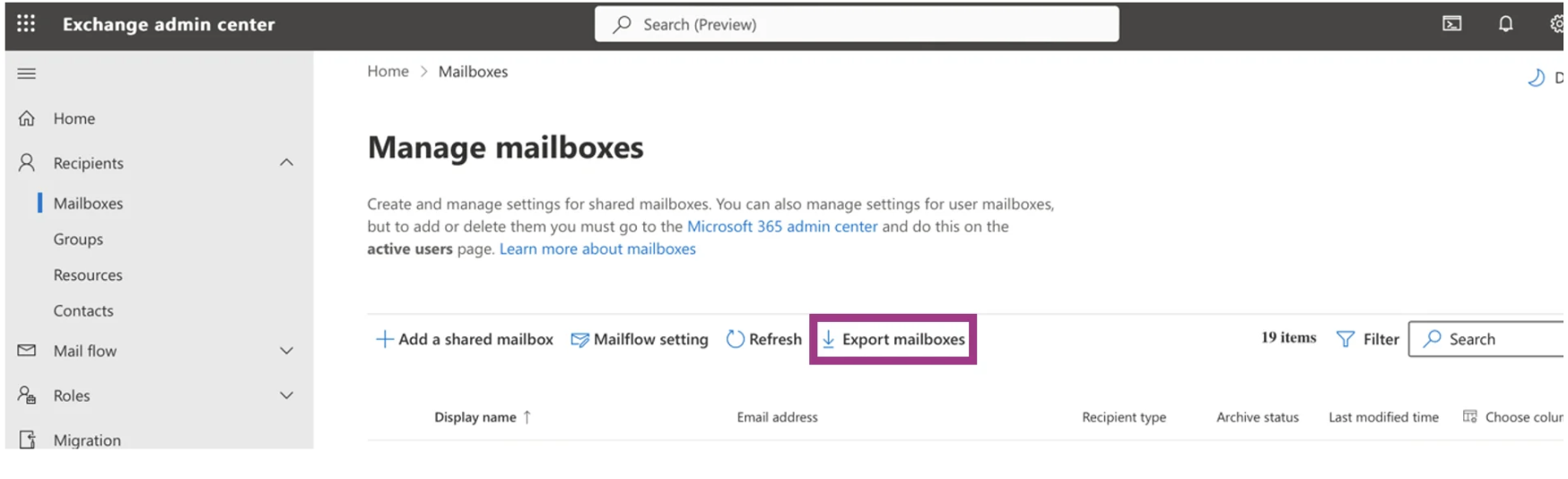The height and width of the screenshot is (479, 1568).
Task: Refresh the mailbox list
Action: point(763,339)
